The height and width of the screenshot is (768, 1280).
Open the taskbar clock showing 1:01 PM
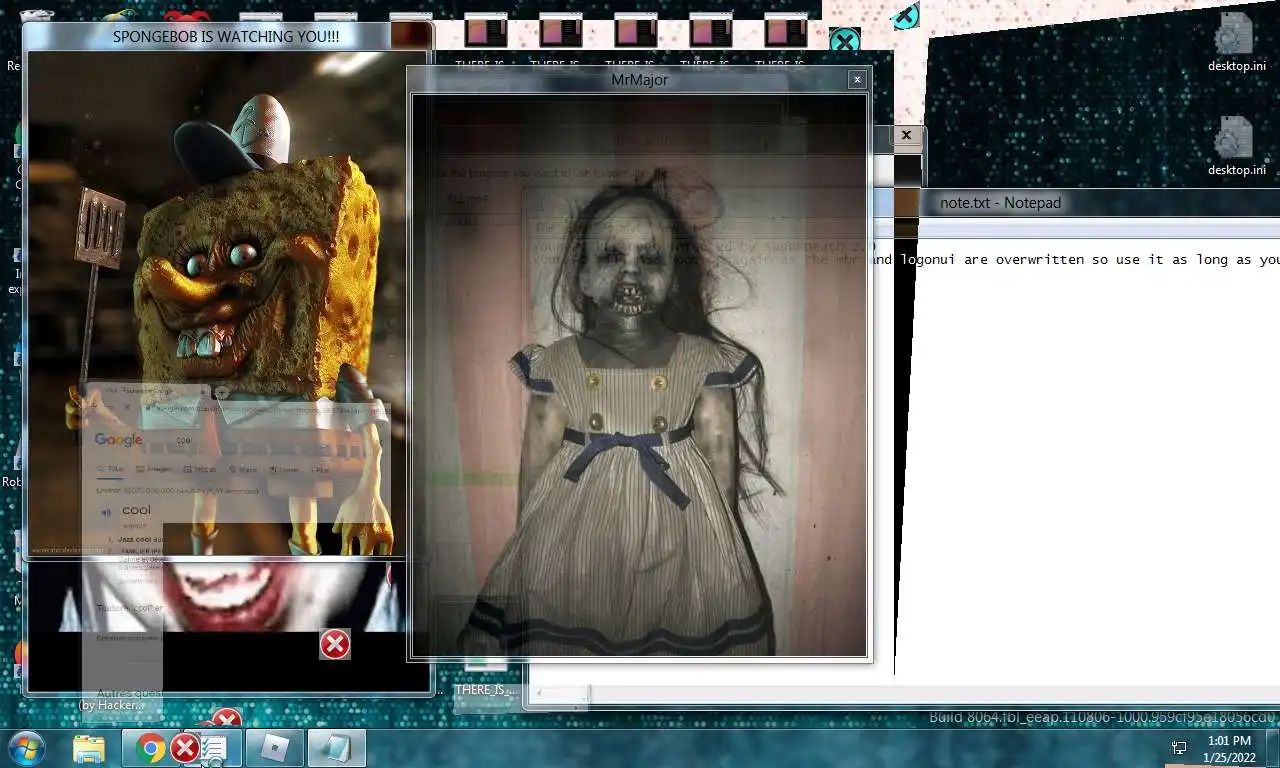pyautogui.click(x=1229, y=749)
